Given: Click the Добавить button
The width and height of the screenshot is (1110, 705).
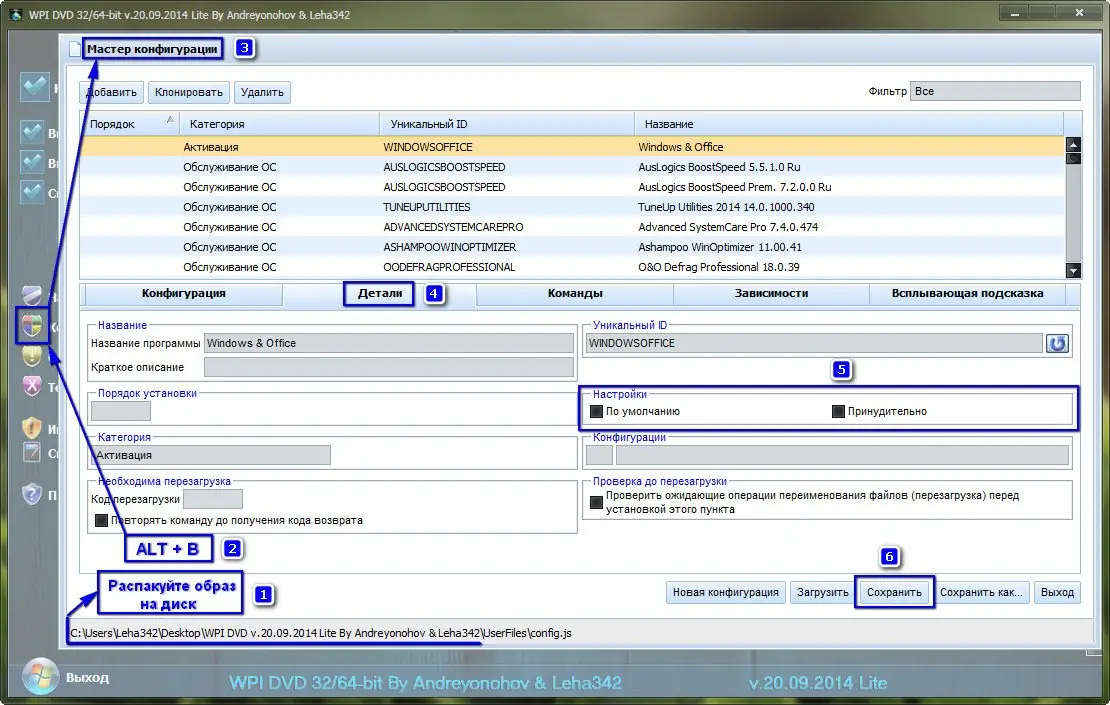Looking at the screenshot, I should click(111, 92).
